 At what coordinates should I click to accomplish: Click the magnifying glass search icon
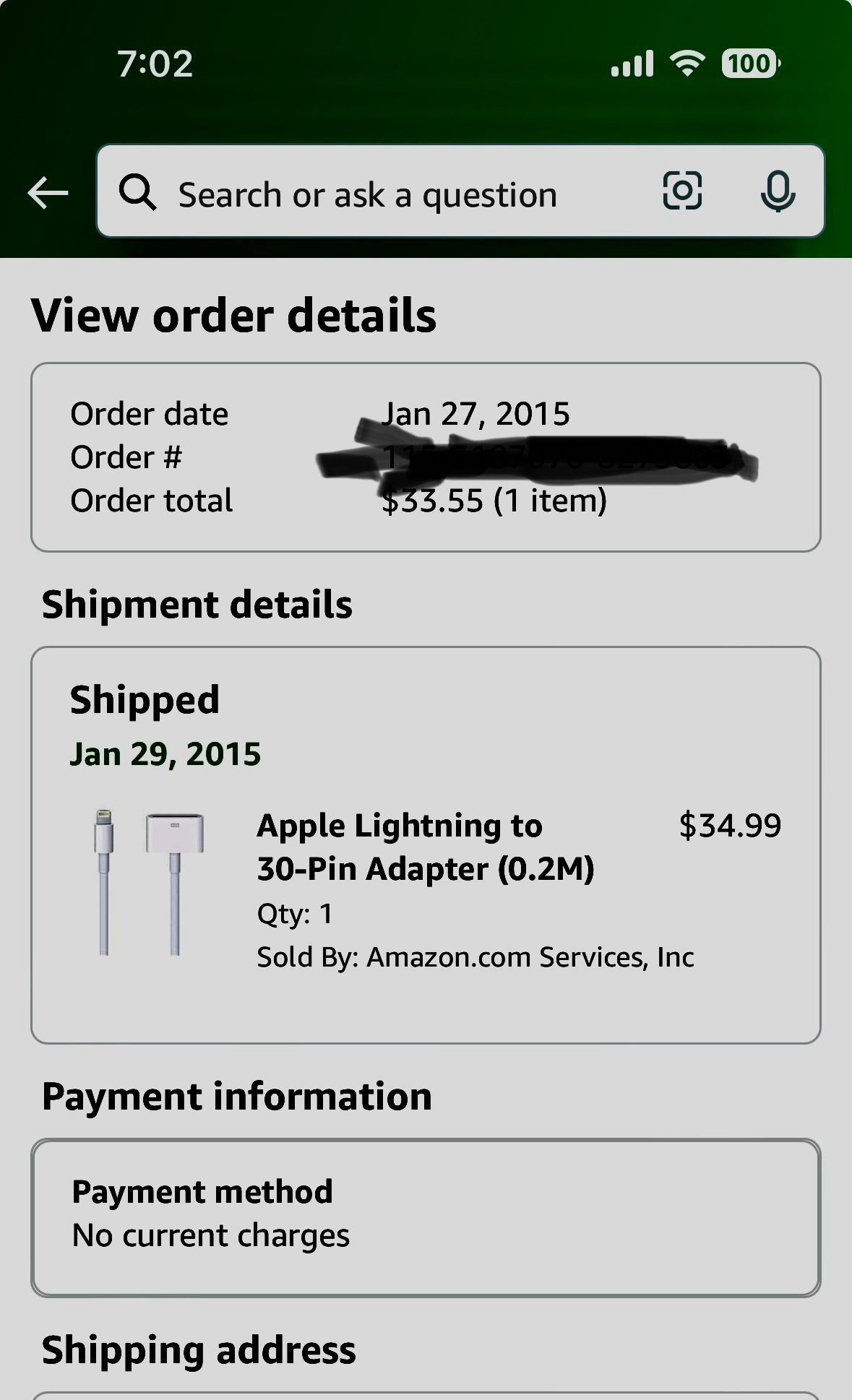137,193
